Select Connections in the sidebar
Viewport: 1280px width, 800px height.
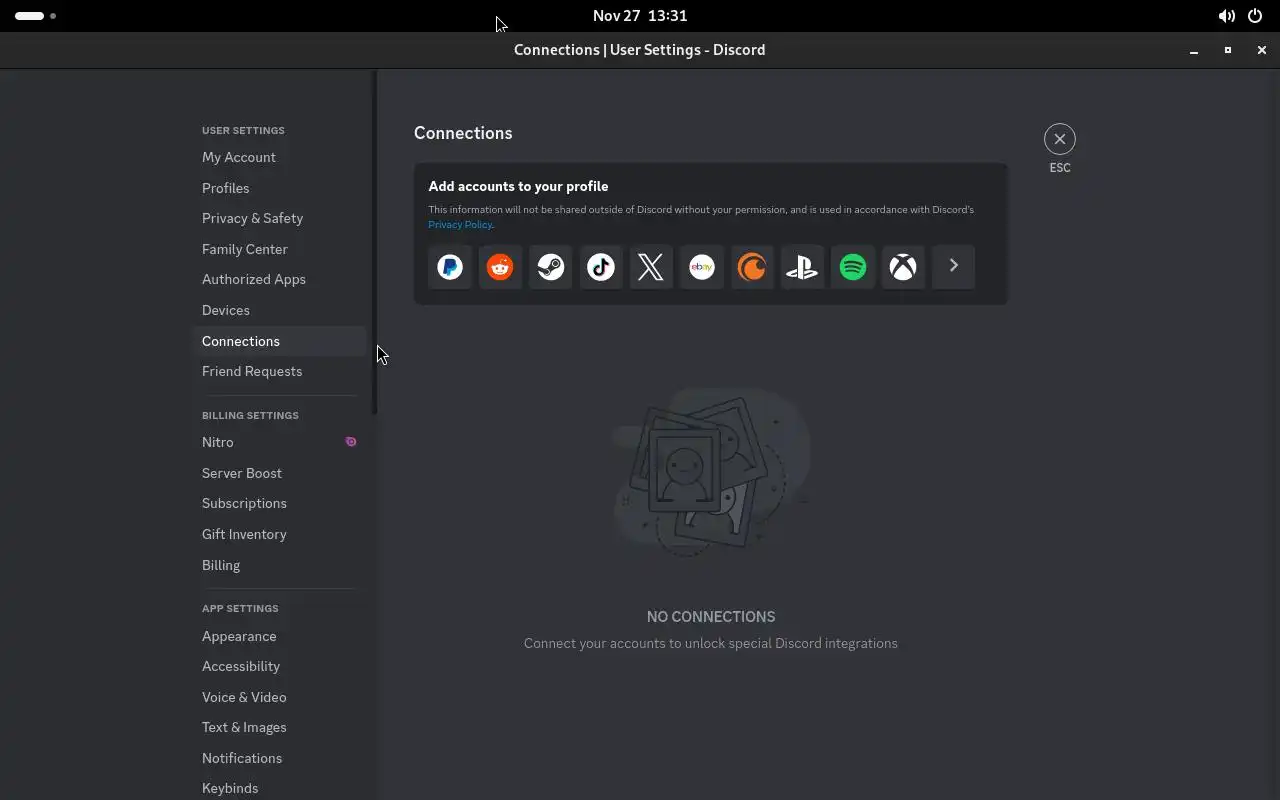[279, 341]
